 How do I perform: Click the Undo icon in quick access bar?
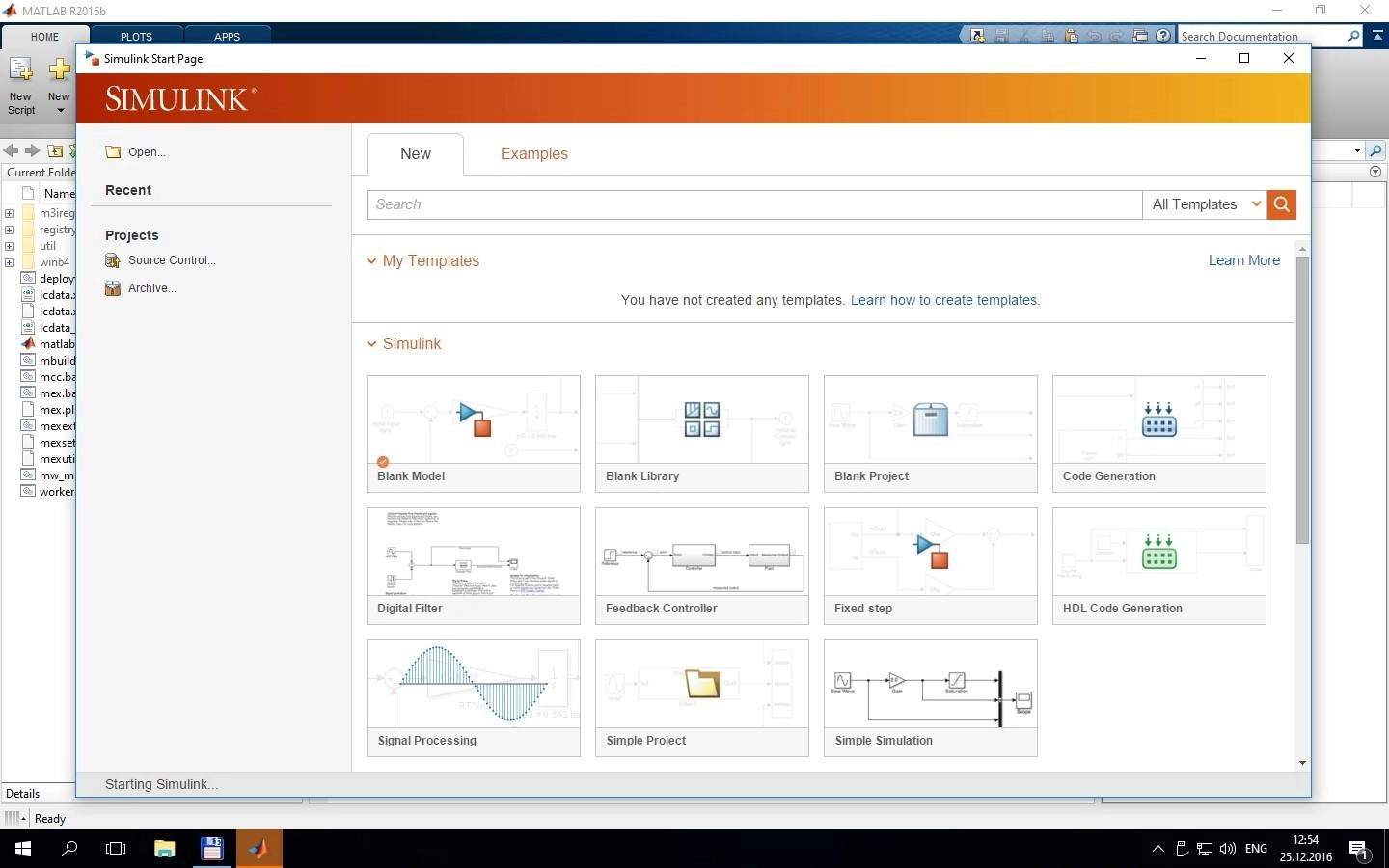(1094, 36)
